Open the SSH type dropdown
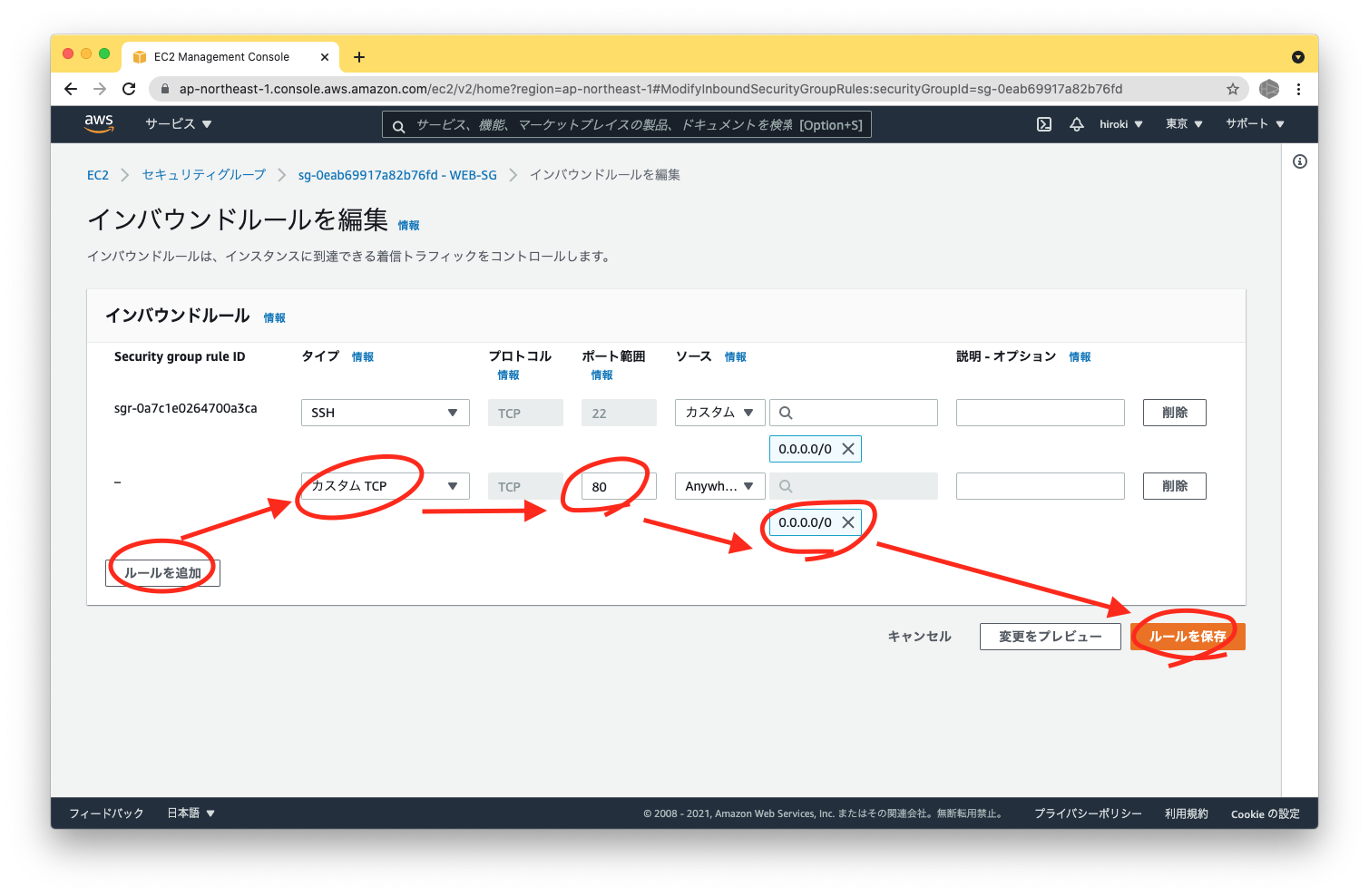This screenshot has width=1369, height=896. (x=386, y=413)
